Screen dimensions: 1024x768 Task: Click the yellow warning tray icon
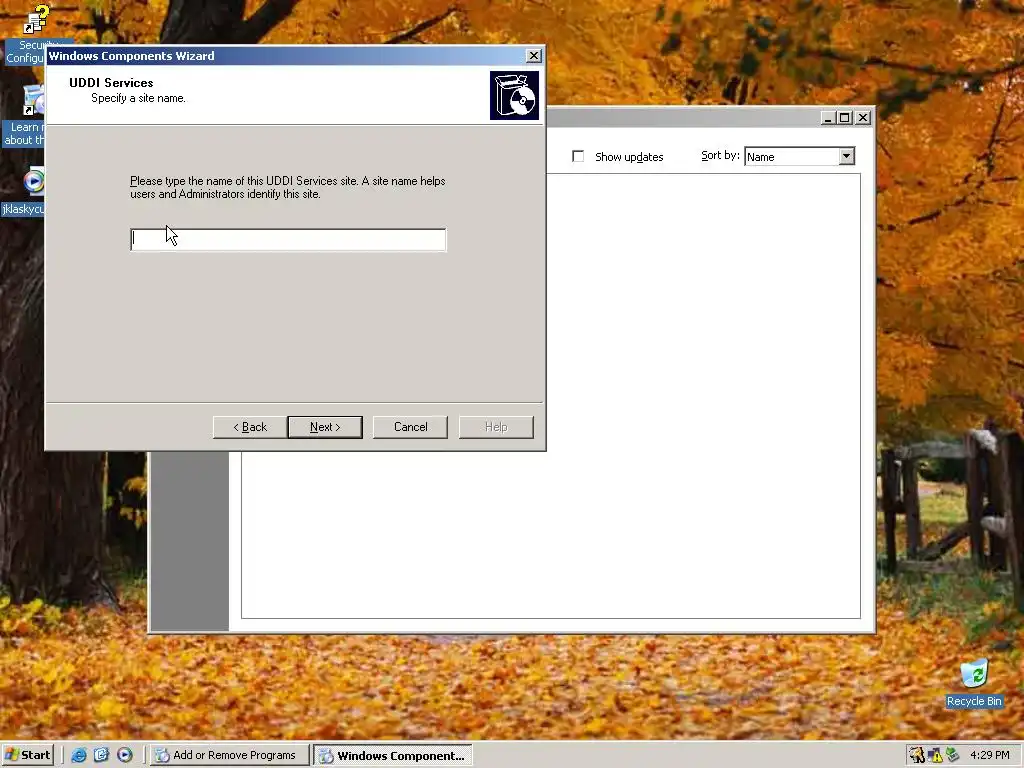(936, 755)
